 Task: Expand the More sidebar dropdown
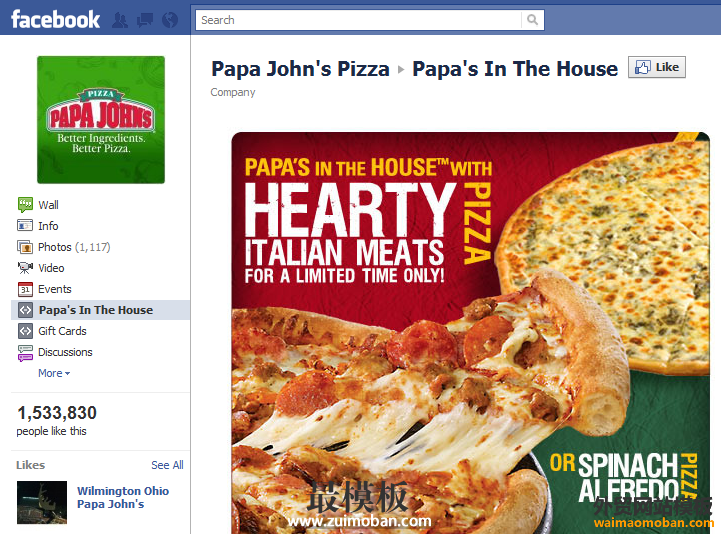[x=54, y=373]
